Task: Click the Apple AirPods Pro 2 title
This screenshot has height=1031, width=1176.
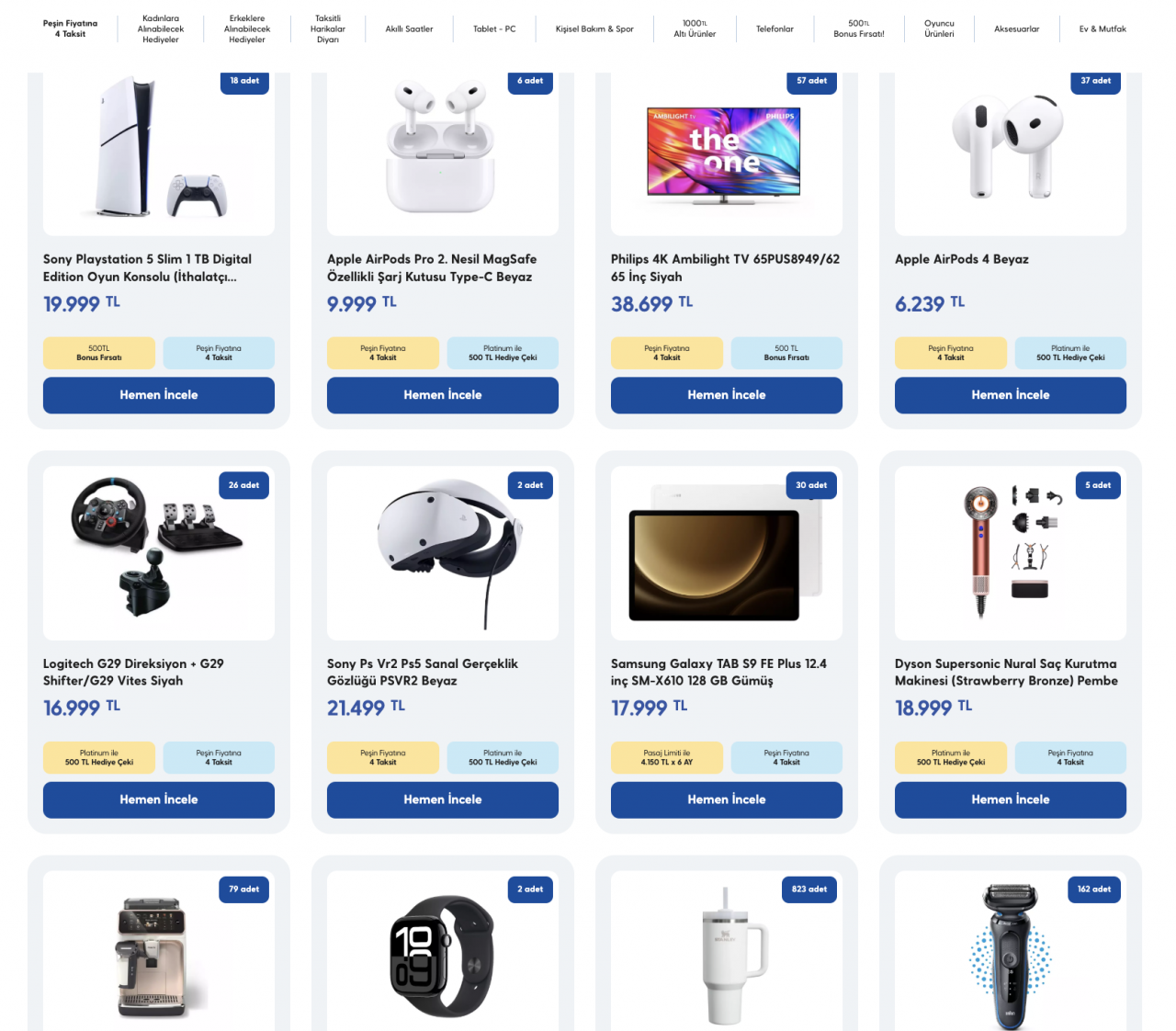Action: (432, 267)
